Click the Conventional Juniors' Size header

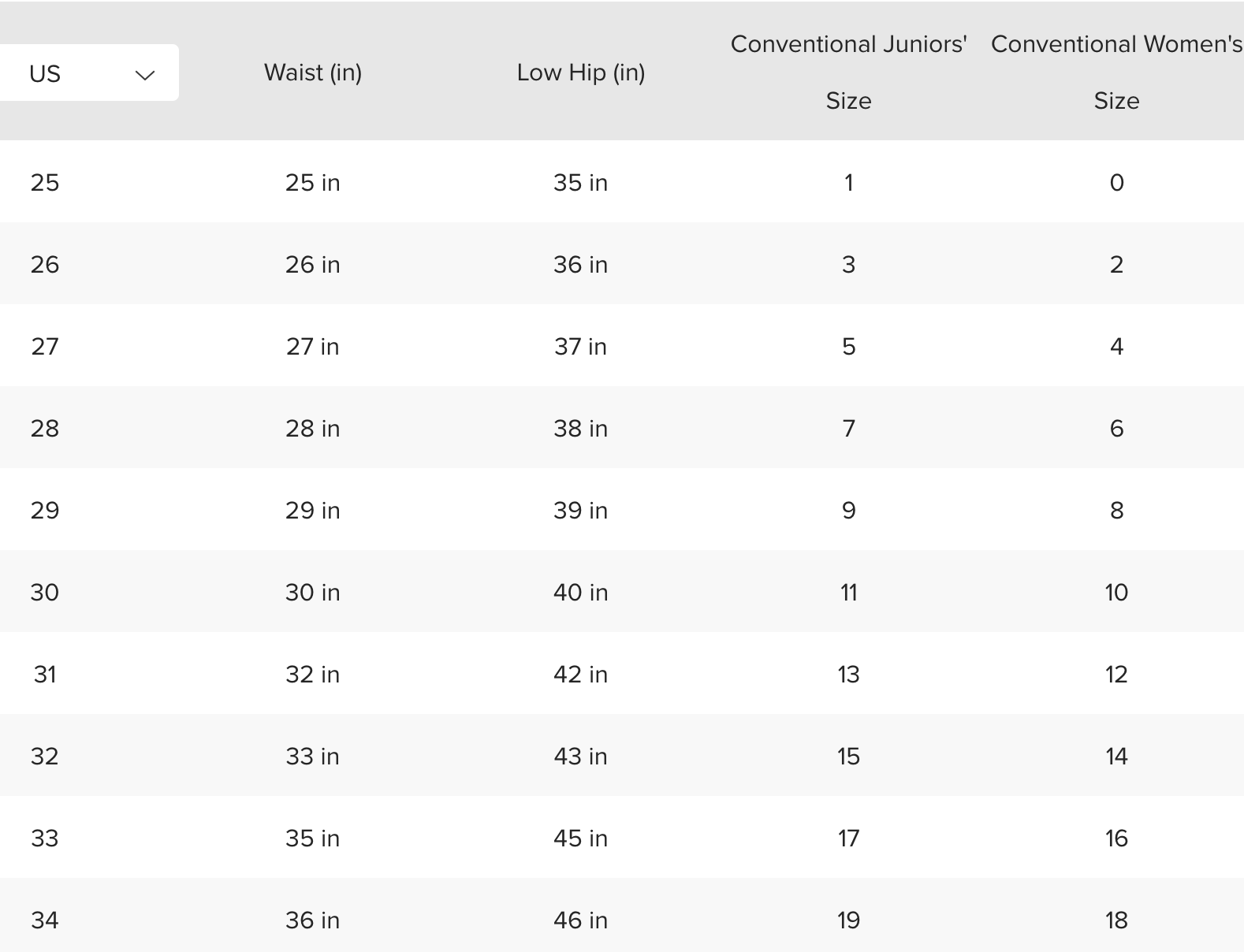[x=848, y=72]
